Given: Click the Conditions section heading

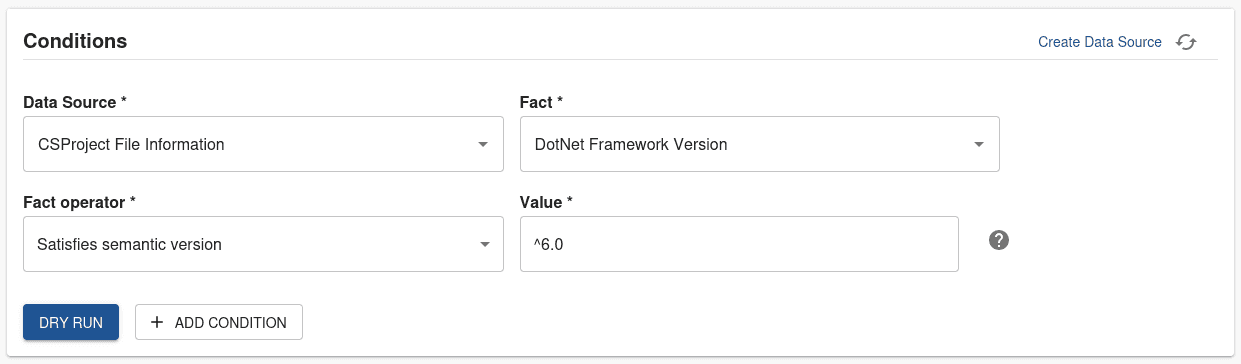Looking at the screenshot, I should [x=75, y=41].
